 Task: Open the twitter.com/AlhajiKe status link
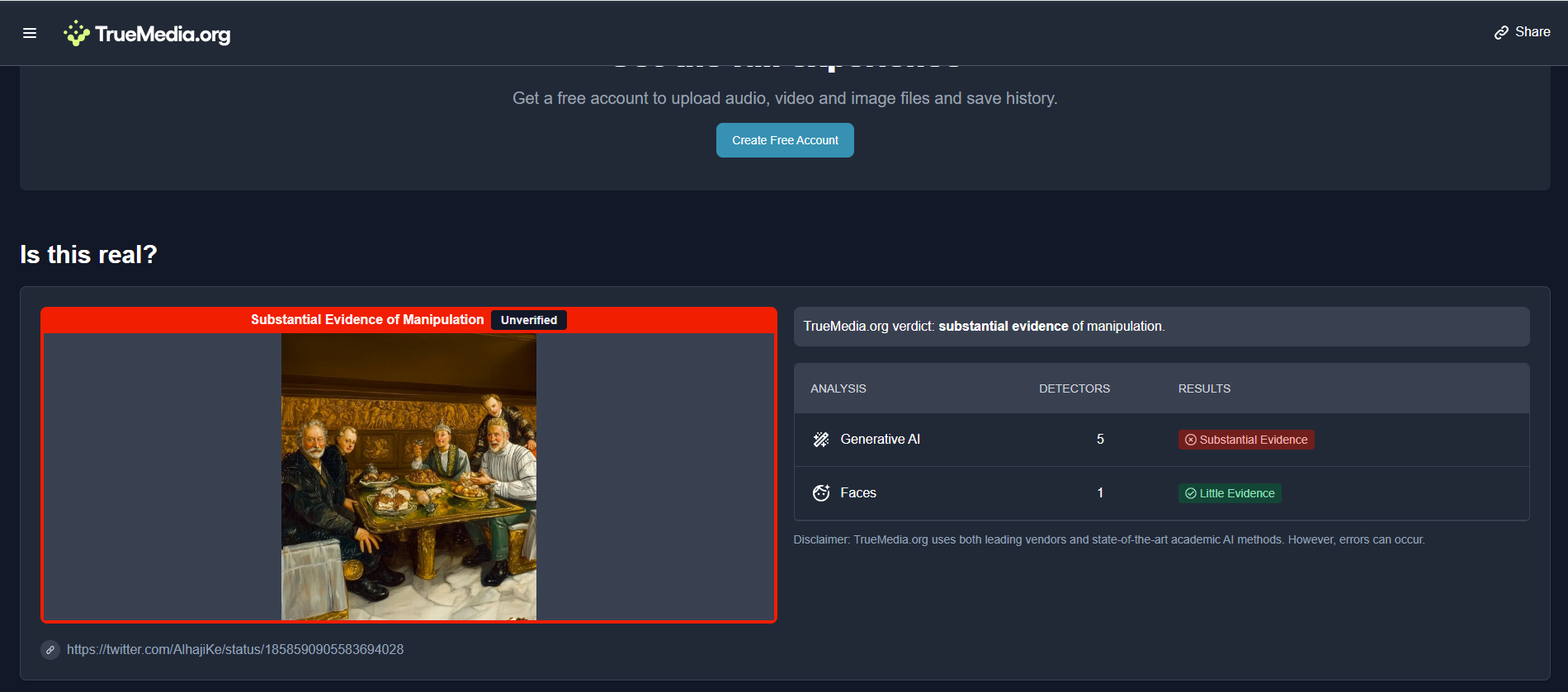point(235,650)
